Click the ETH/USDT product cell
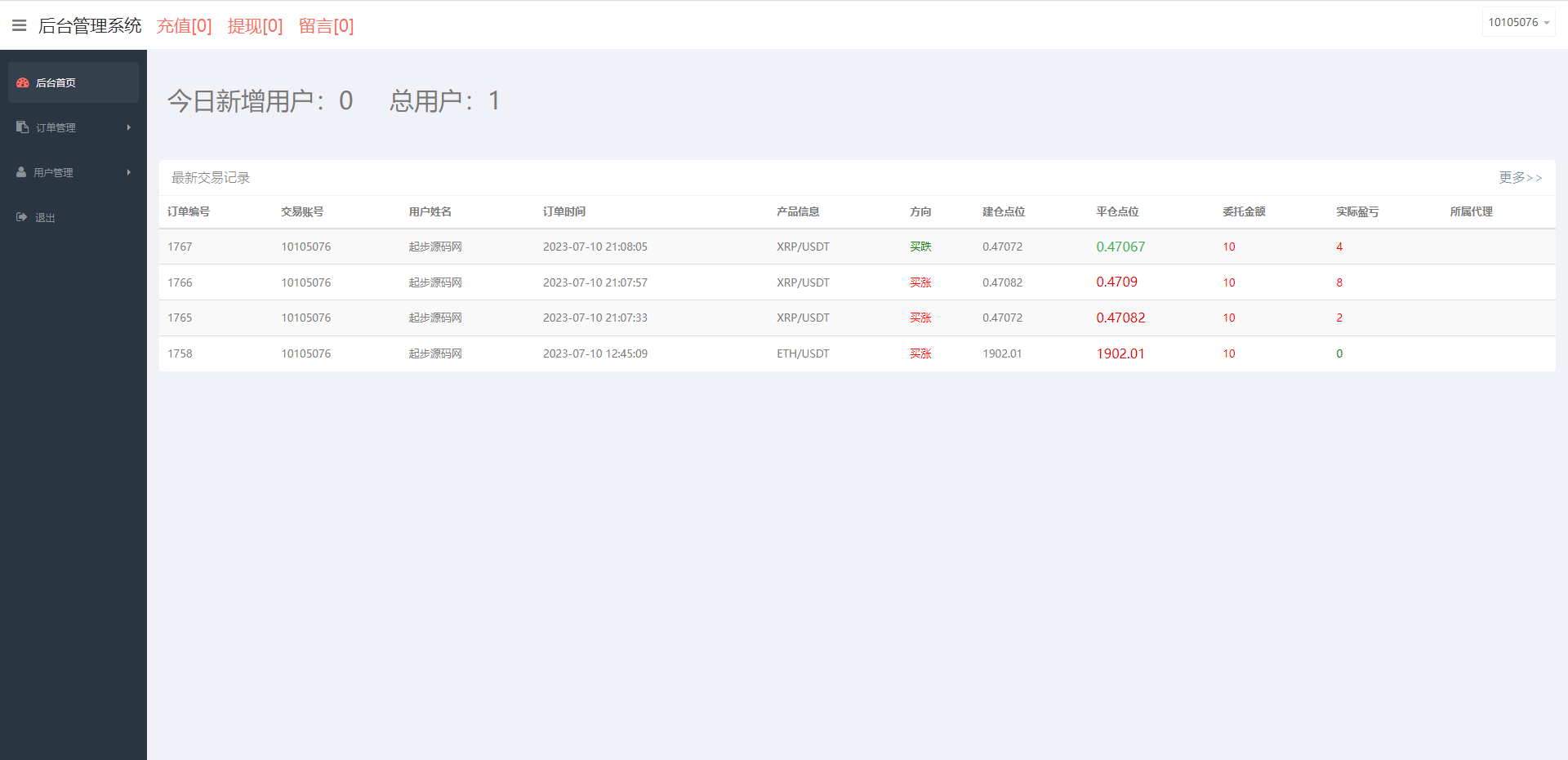 tap(802, 353)
